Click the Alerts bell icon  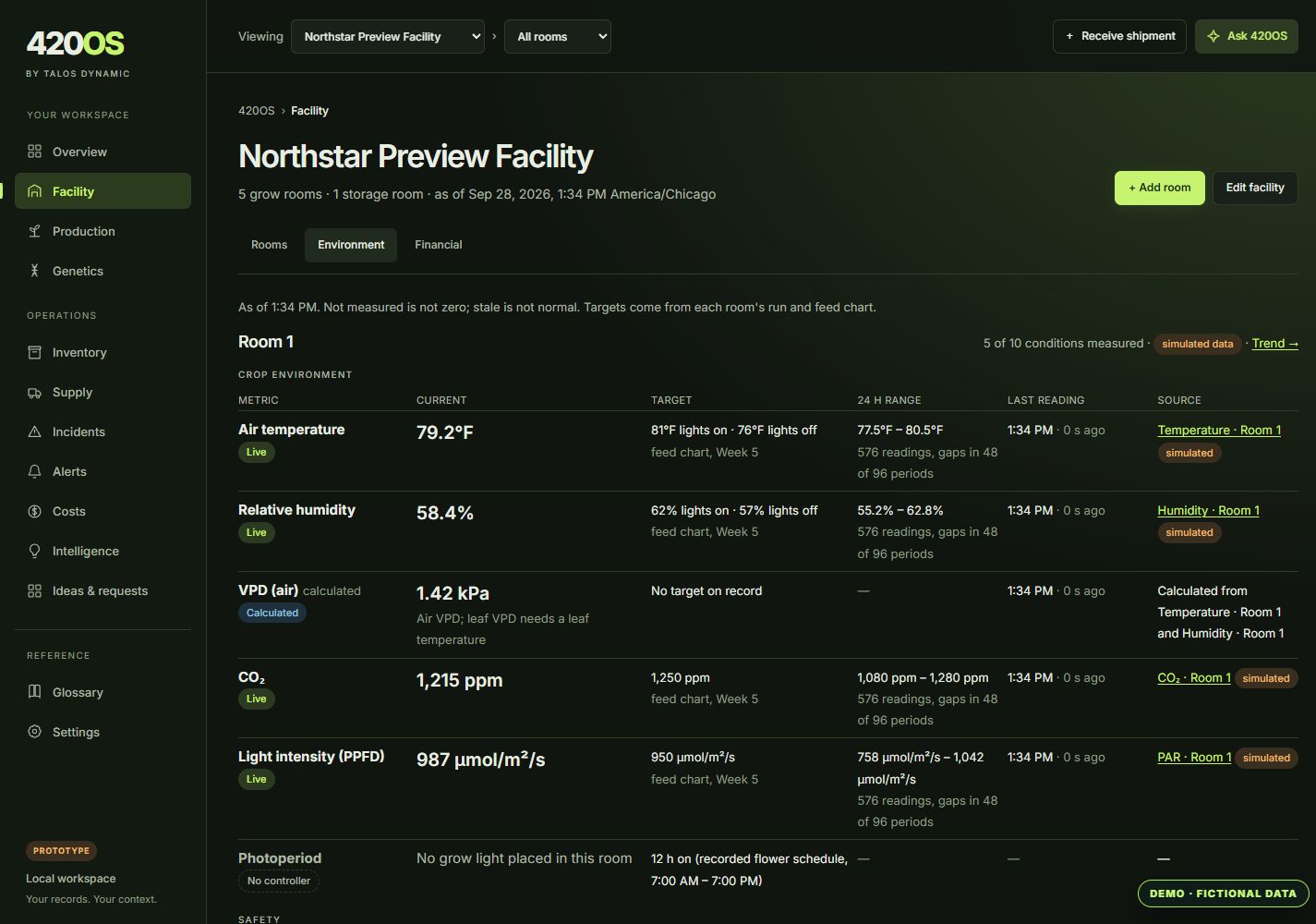pos(34,471)
